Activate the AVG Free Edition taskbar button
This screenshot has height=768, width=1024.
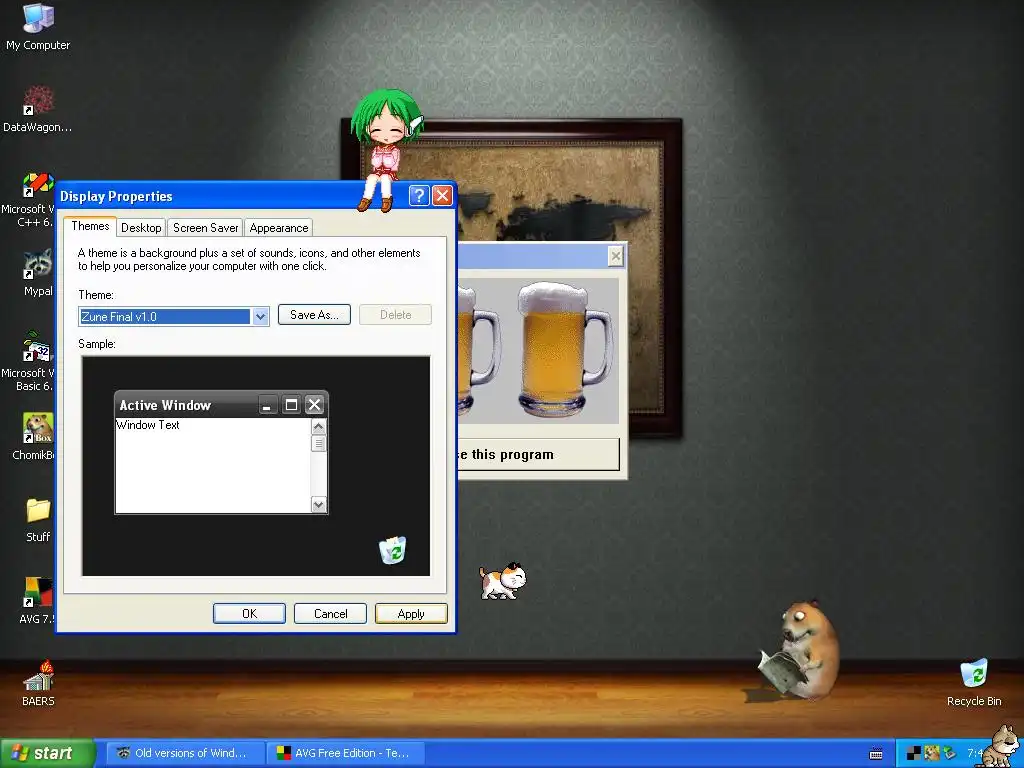[346, 753]
